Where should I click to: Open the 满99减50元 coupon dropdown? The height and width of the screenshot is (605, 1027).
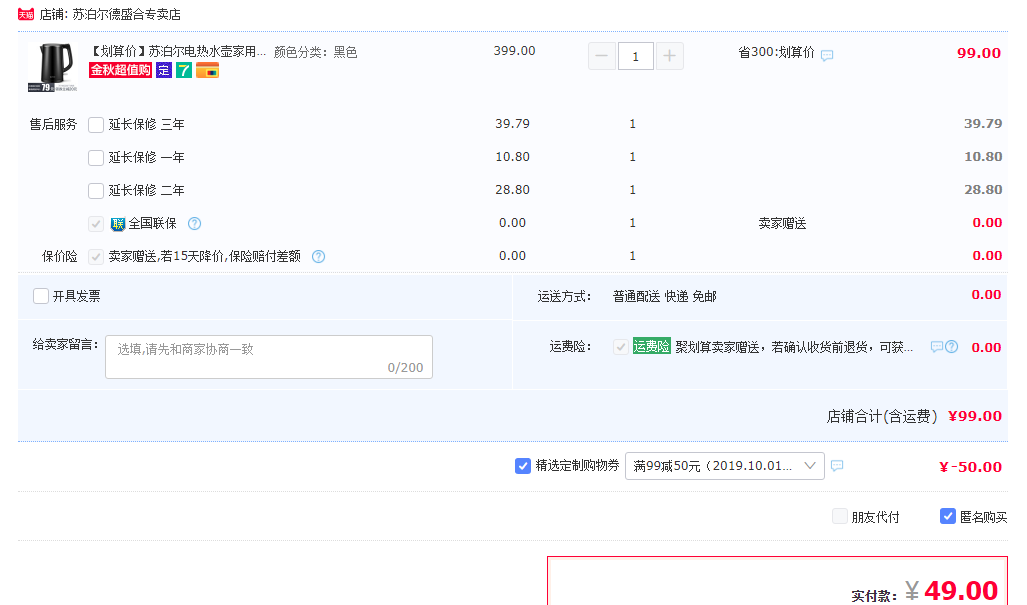click(x=725, y=466)
